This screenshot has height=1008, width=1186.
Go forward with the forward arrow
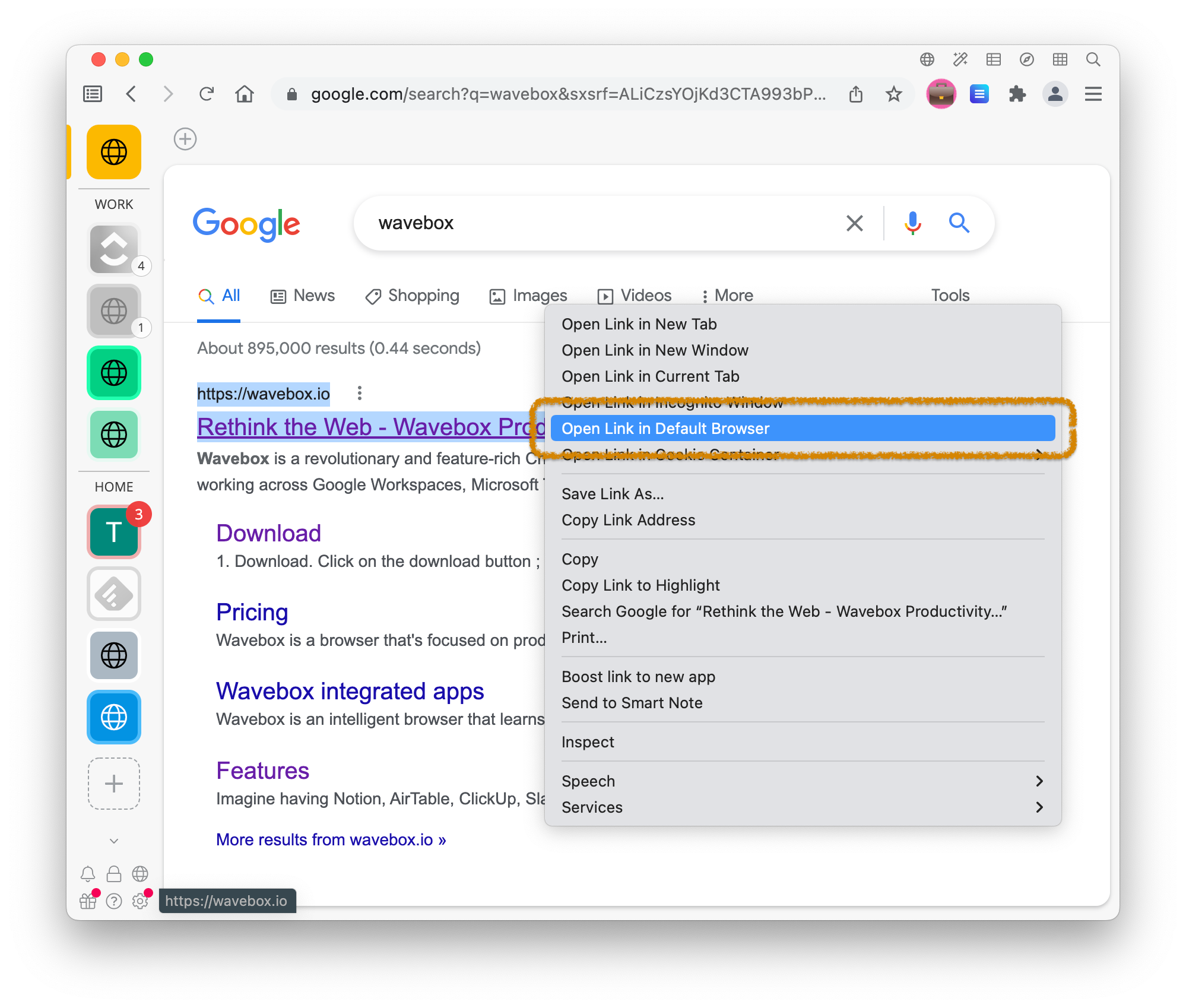coord(169,94)
